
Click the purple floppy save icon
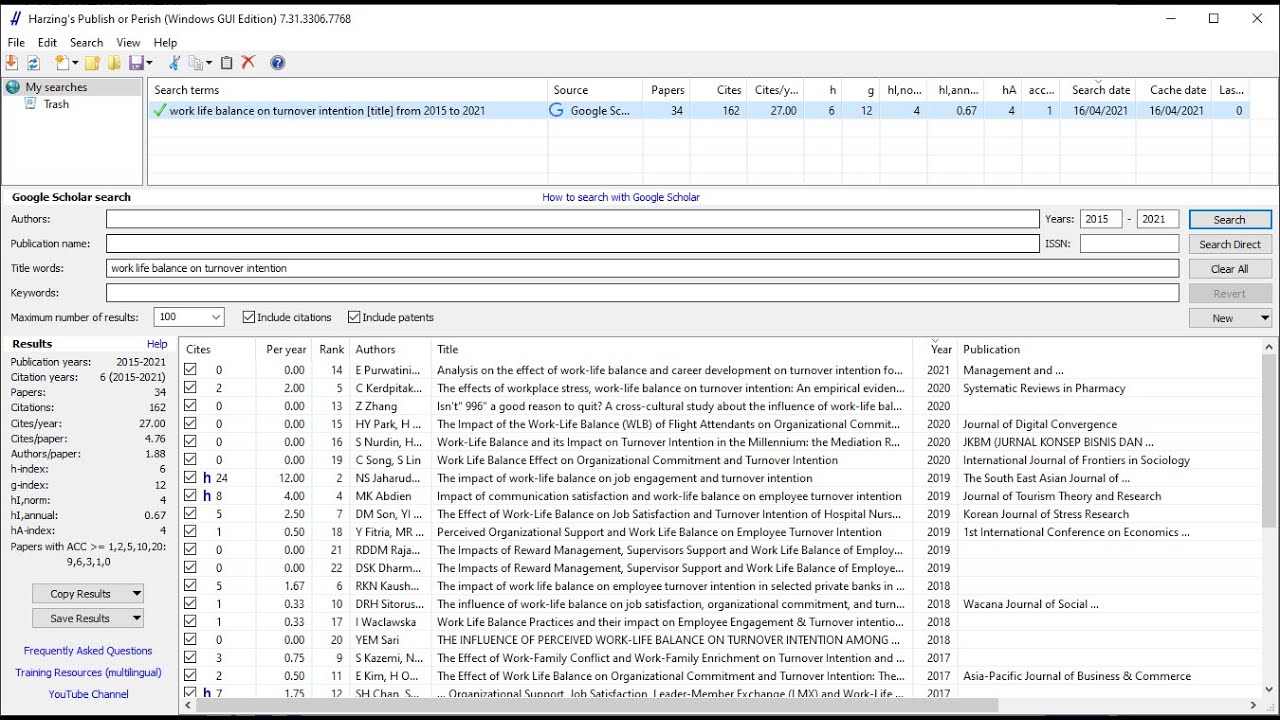[136, 63]
